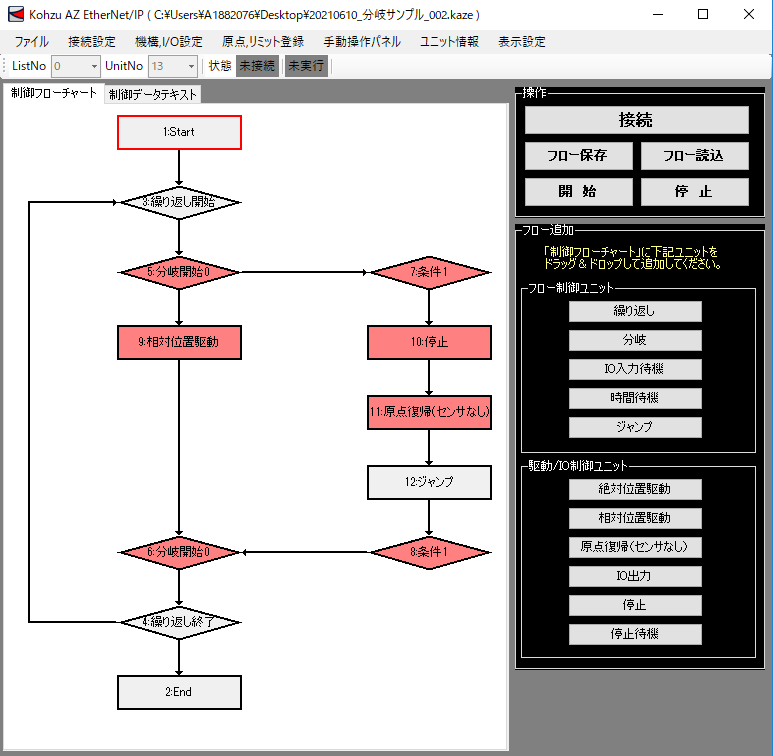773x756 pixels.
Task: Click the フロー保存 button
Action: coord(577,156)
